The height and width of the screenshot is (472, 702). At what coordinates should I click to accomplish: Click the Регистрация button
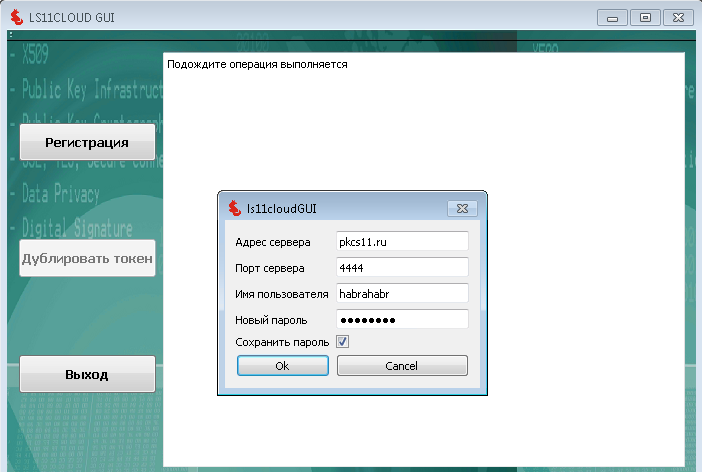click(x=87, y=142)
